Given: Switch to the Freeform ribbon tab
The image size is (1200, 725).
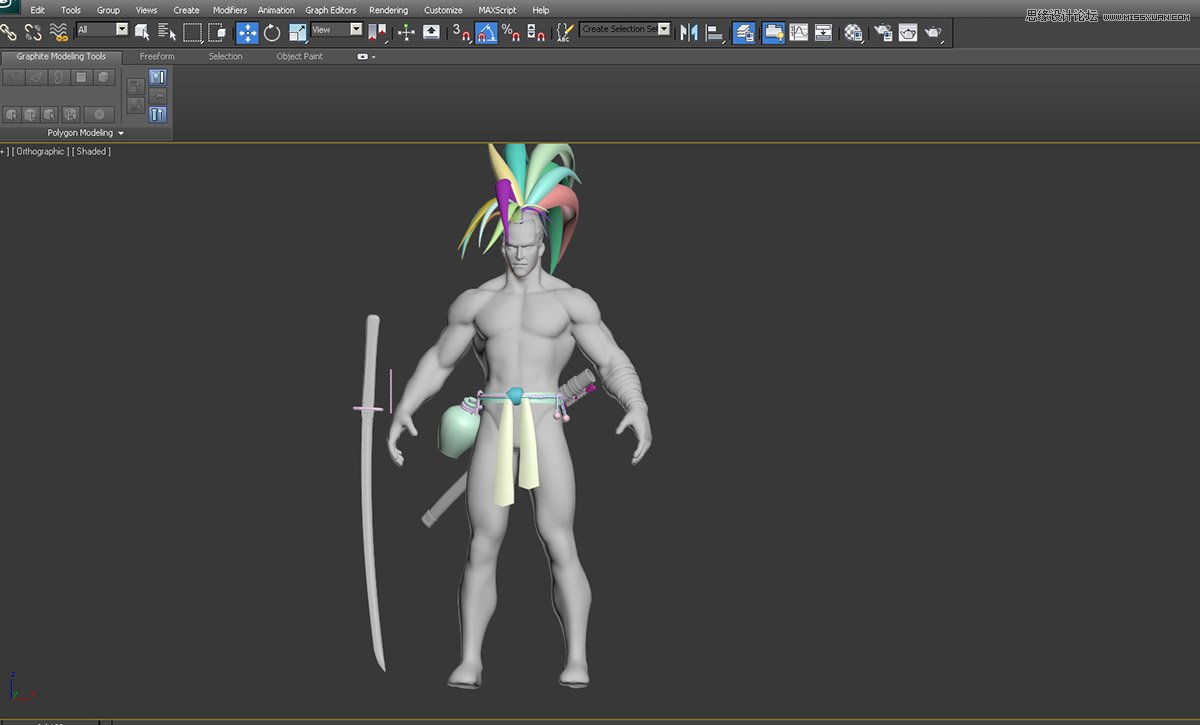Looking at the screenshot, I should 157,56.
